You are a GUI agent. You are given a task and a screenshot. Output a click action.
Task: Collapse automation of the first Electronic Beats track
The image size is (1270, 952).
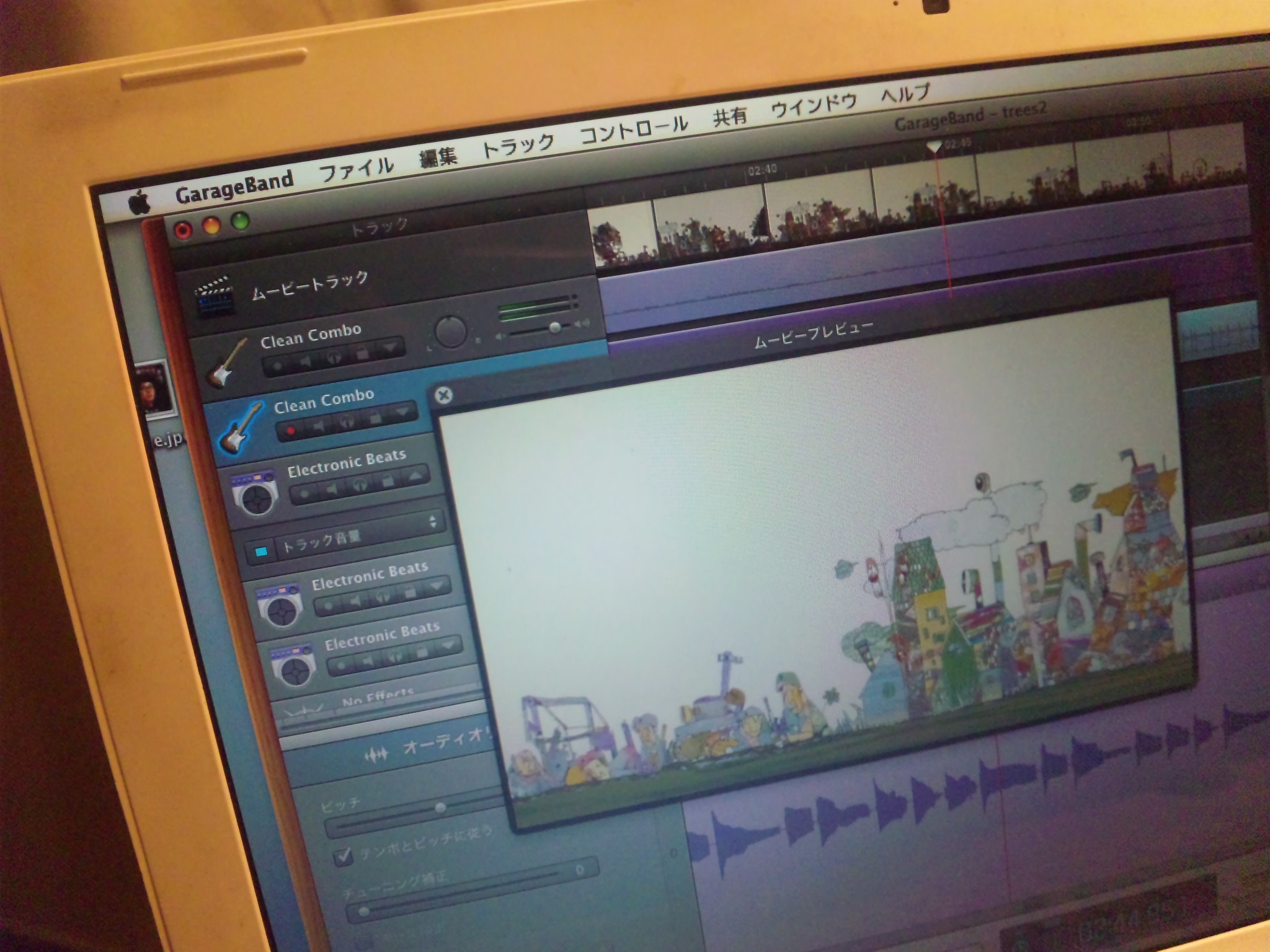415,475
